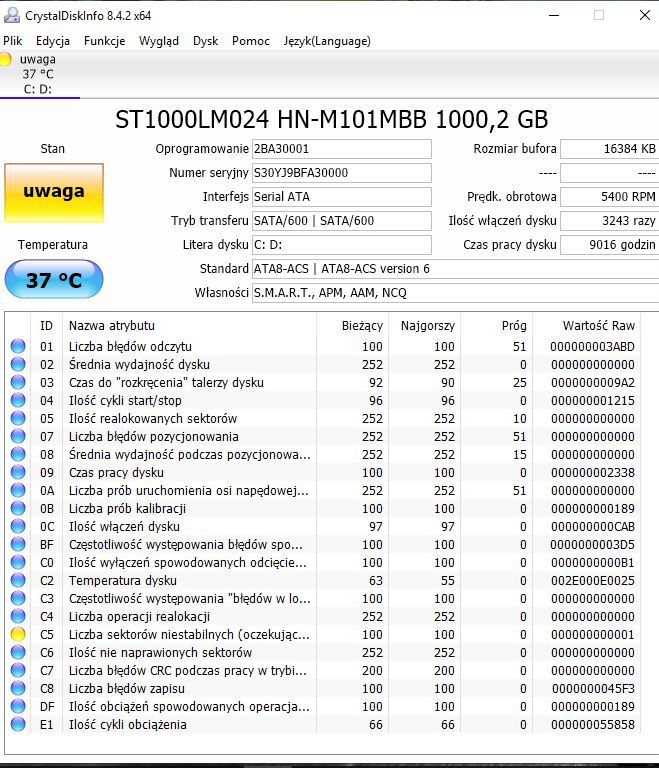Screen dimensions: 659x768
Task: Click blue status icon for attribute C3
Action: click(x=18, y=599)
